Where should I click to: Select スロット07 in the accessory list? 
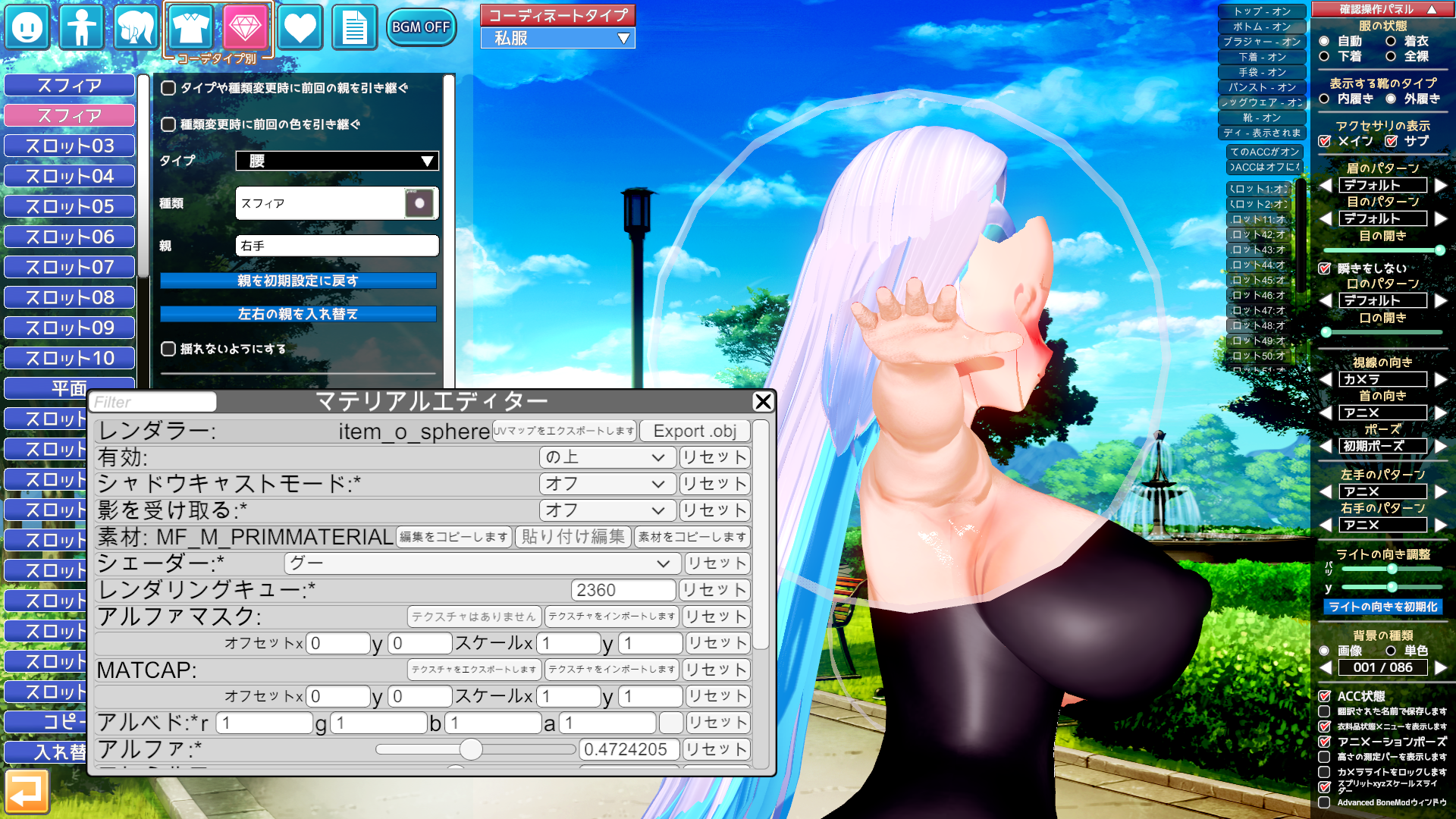pos(69,267)
